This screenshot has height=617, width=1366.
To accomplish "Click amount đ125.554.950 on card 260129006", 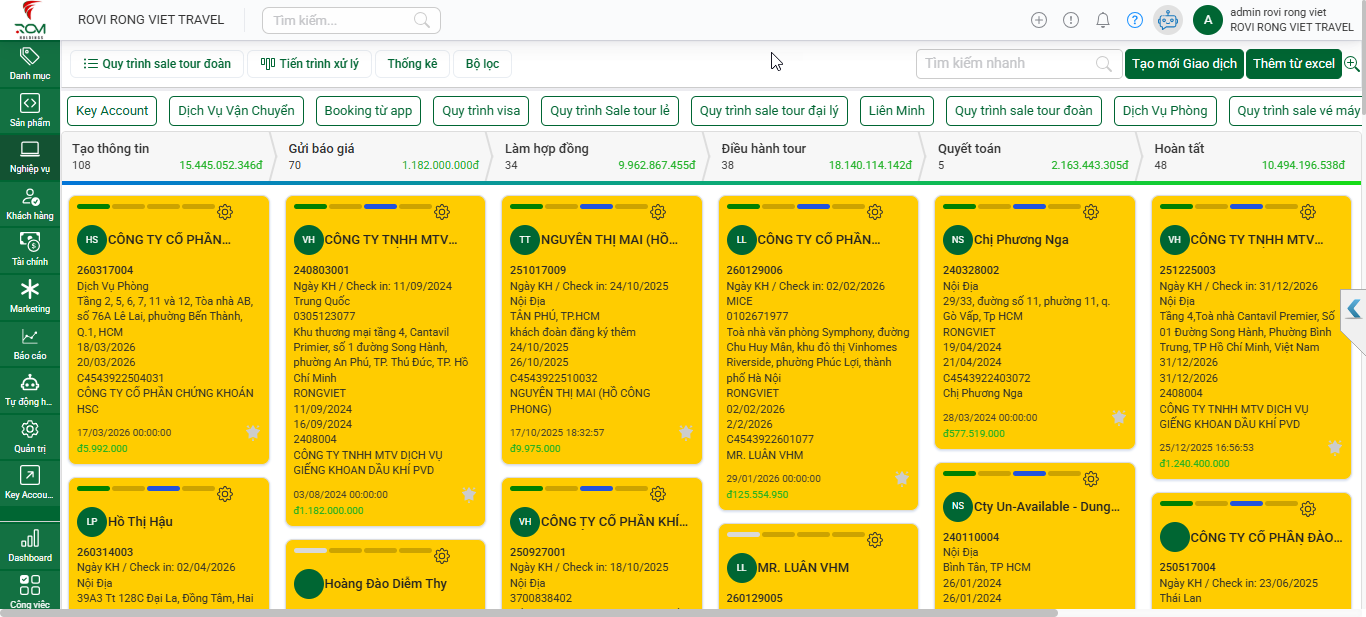I will (x=757, y=494).
